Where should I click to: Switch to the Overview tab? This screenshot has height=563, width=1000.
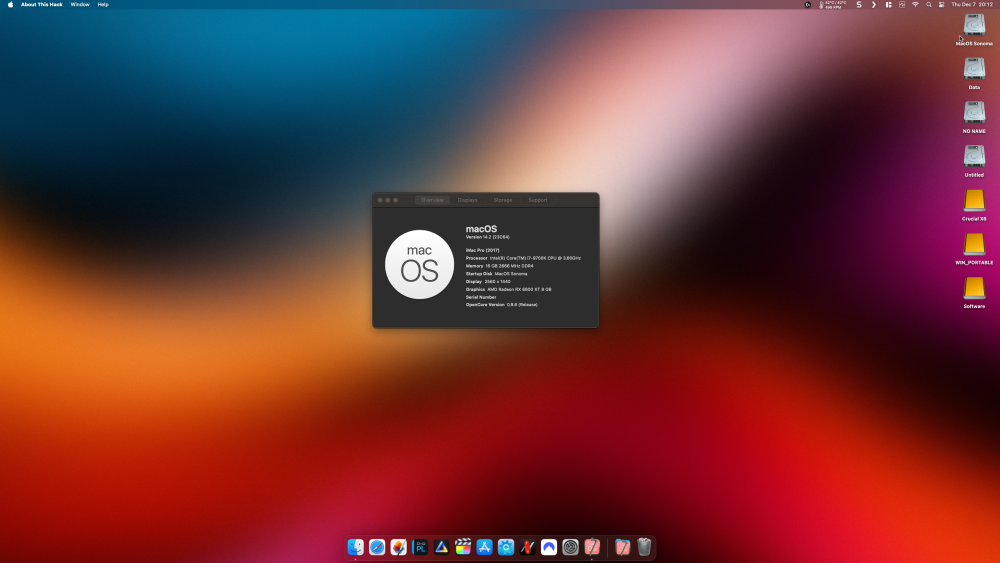click(x=432, y=200)
